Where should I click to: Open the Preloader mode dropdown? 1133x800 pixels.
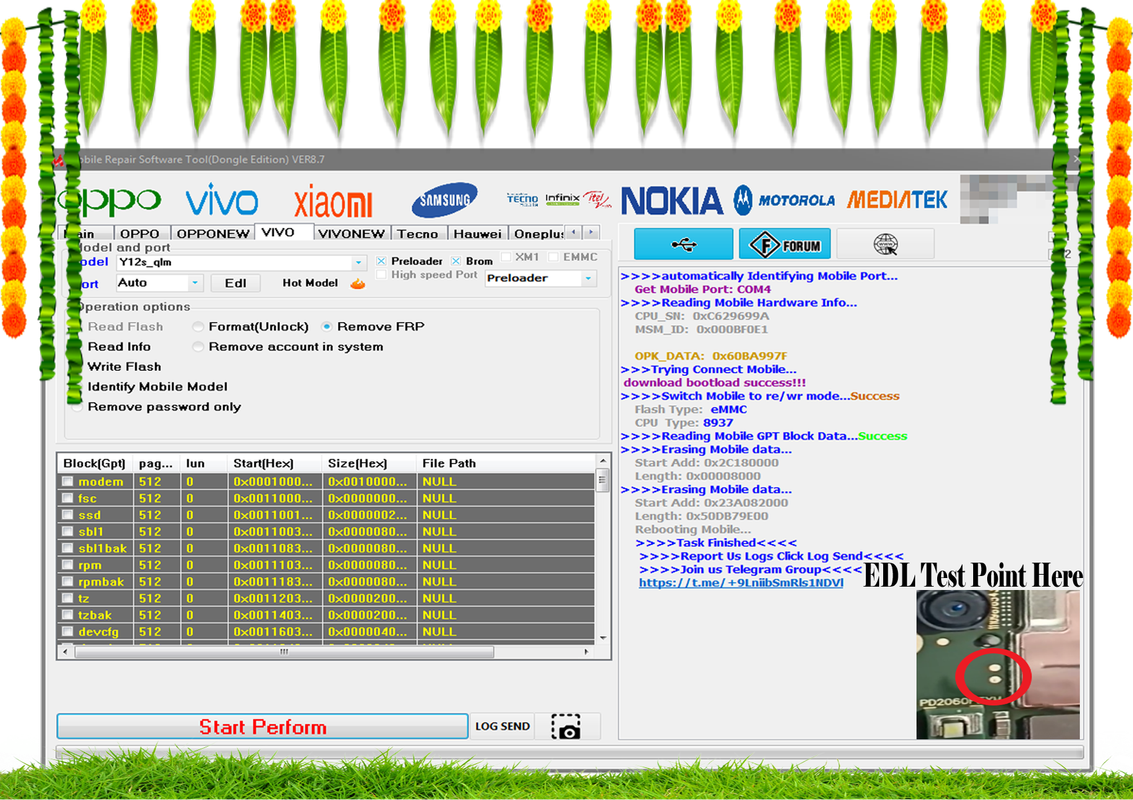588,278
